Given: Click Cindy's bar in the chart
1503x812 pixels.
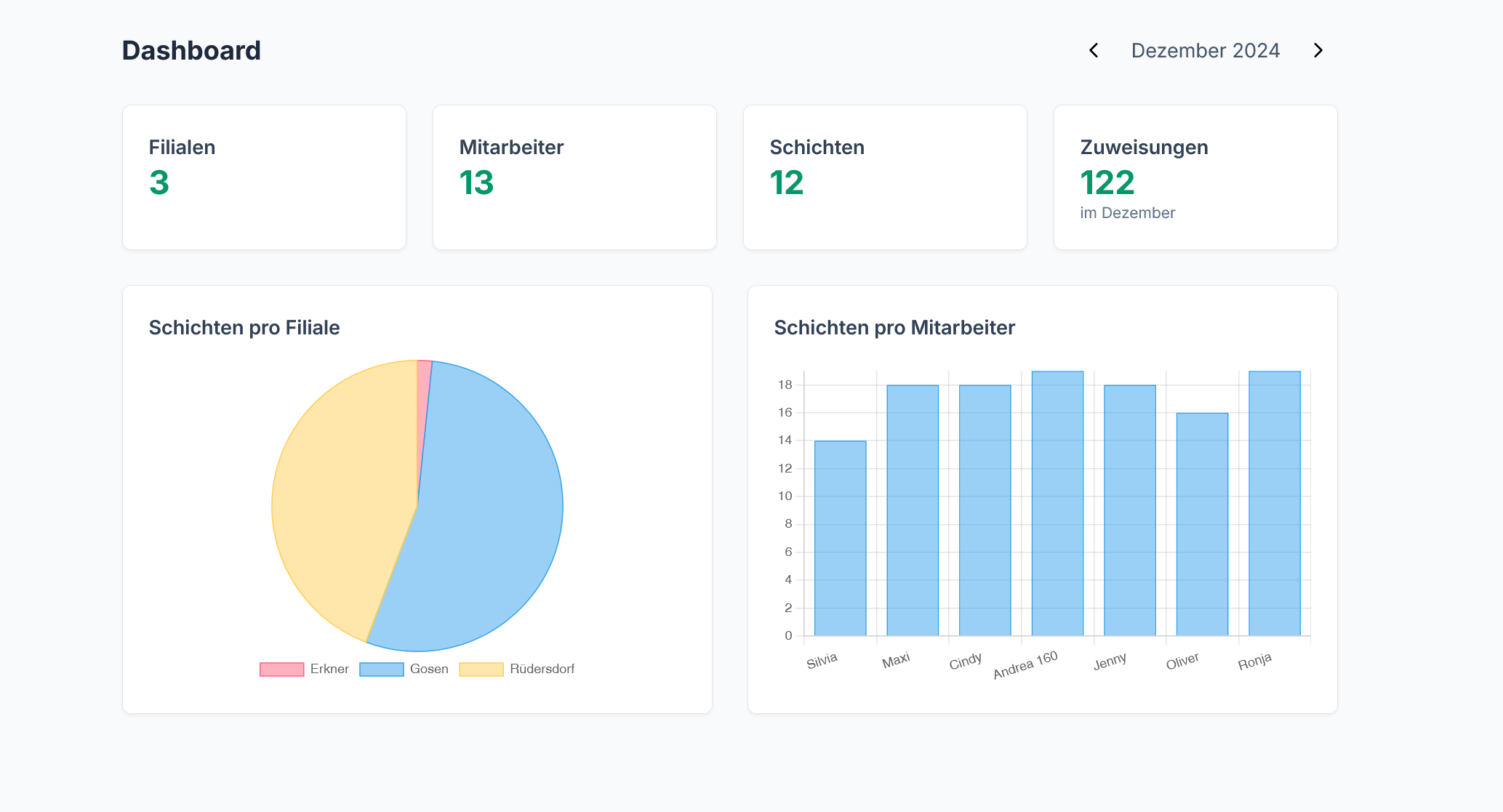Looking at the screenshot, I should (985, 510).
